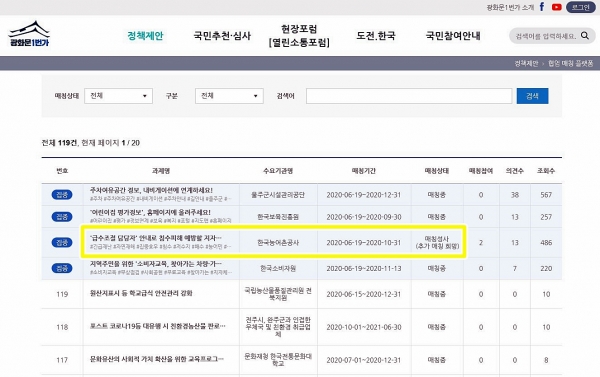Click 문화재청 한국전통문화대학교 agency cell
This screenshot has width=600, height=377.
[278, 360]
